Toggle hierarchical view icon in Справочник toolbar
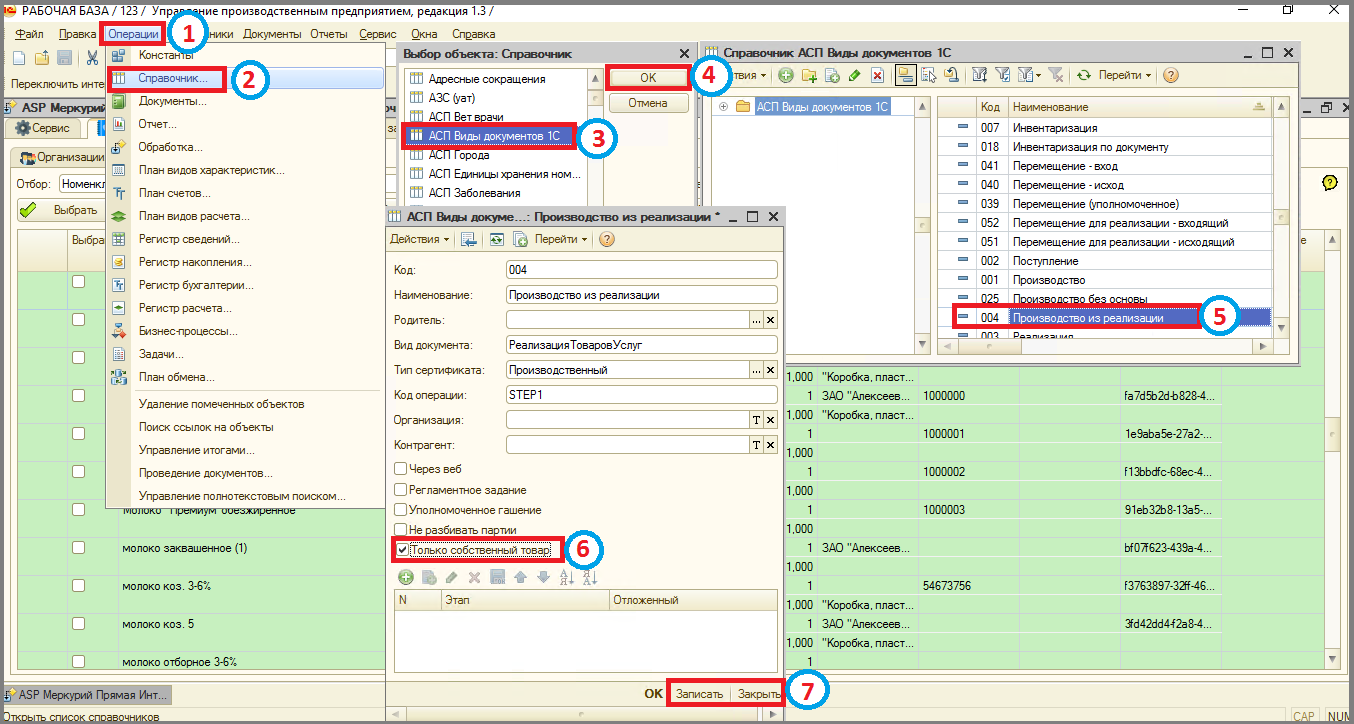The height and width of the screenshot is (724, 1354). (905, 75)
